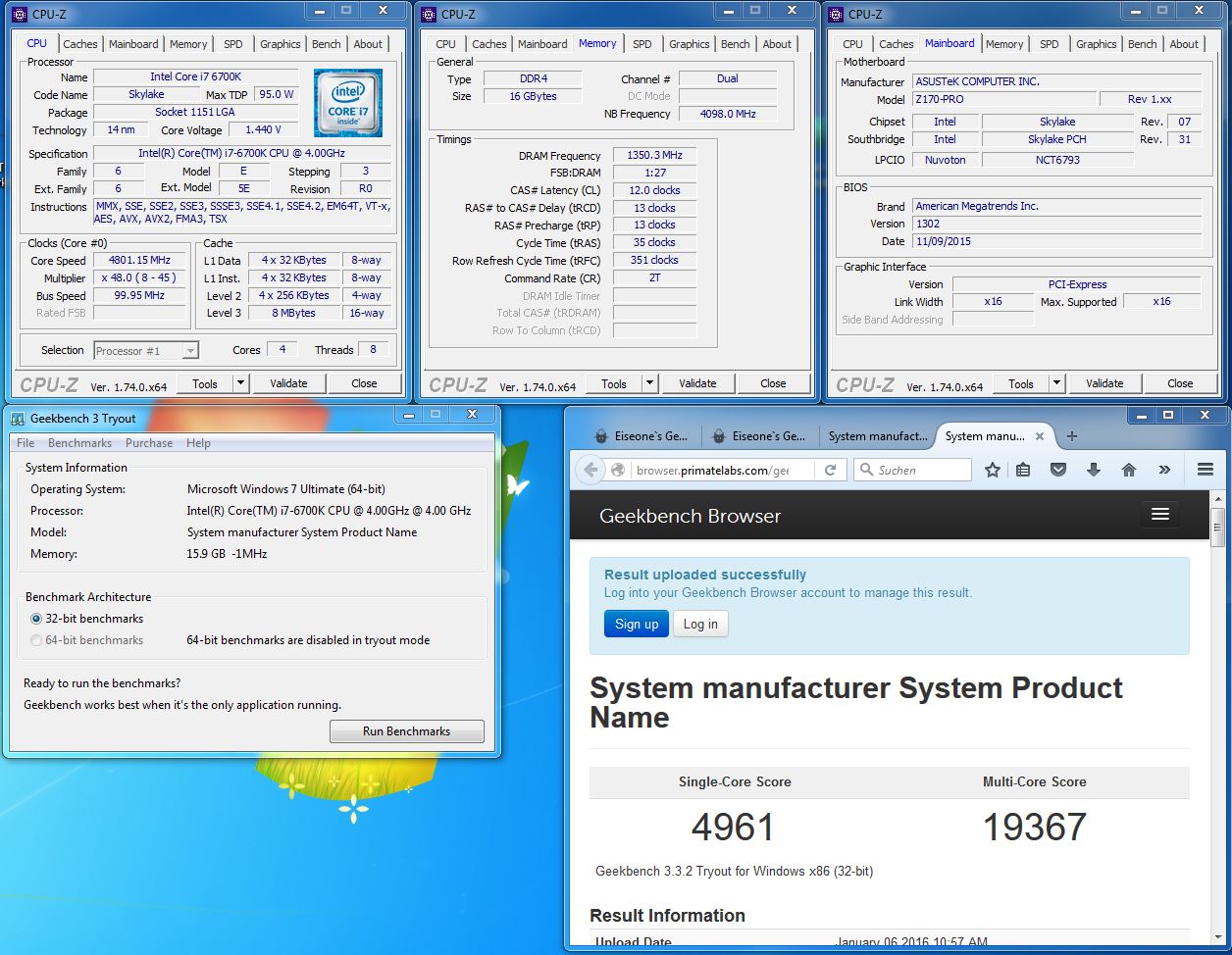1232x955 pixels.
Task: Click Core Voltage value 1.440 V
Action: pos(263,129)
